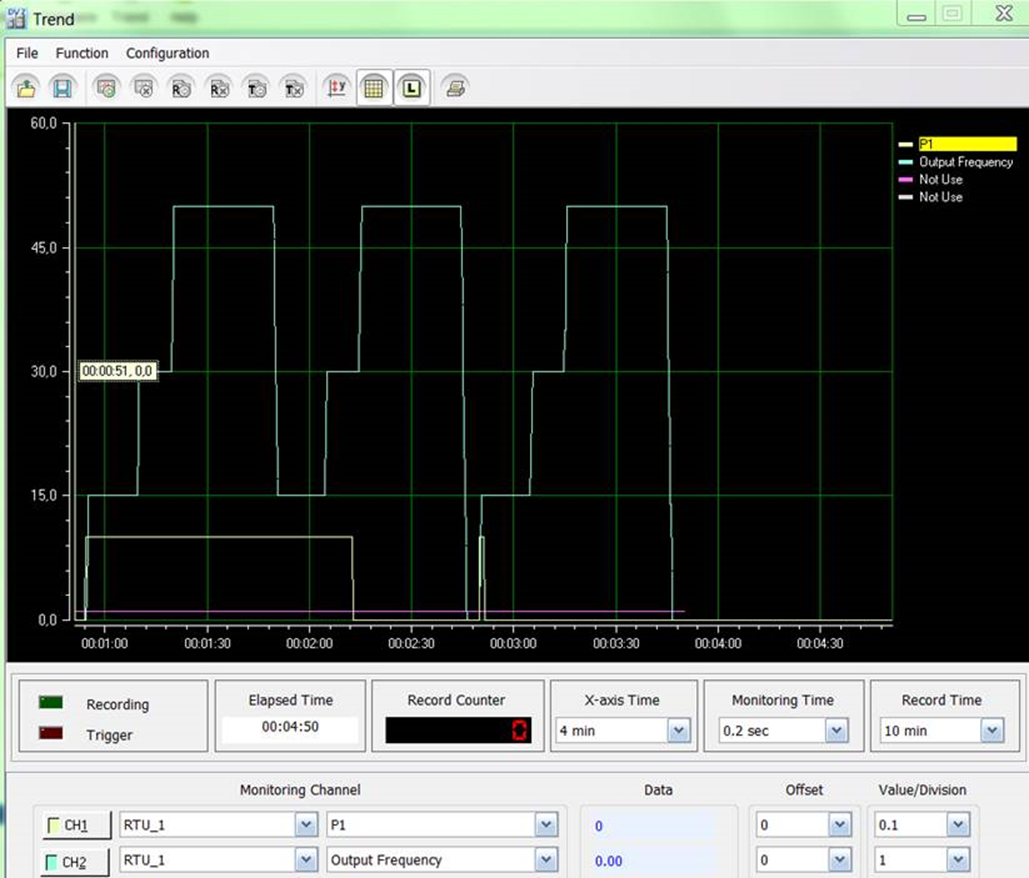Toggle the Y-axis scale display icon
This screenshot has width=1029, height=878.
[334, 87]
